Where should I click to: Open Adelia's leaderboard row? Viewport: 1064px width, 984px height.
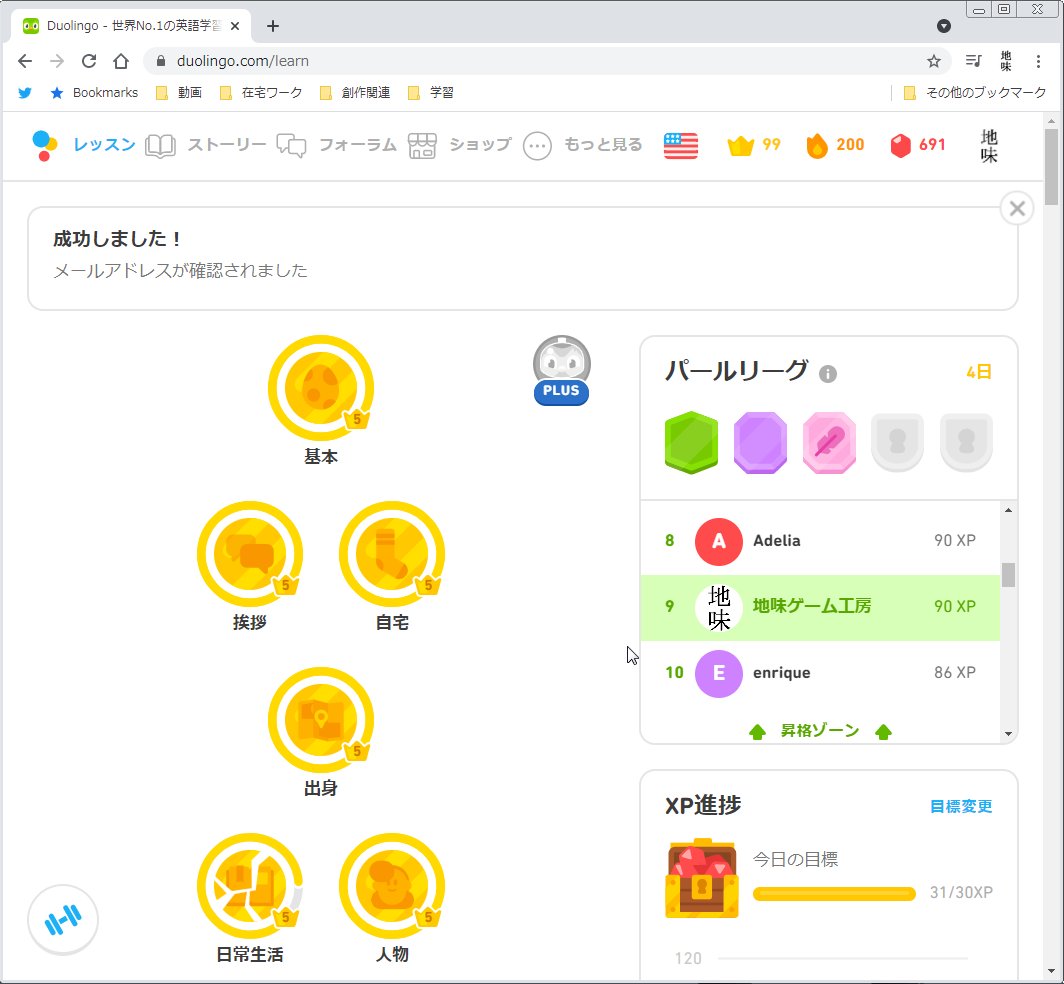click(x=820, y=541)
